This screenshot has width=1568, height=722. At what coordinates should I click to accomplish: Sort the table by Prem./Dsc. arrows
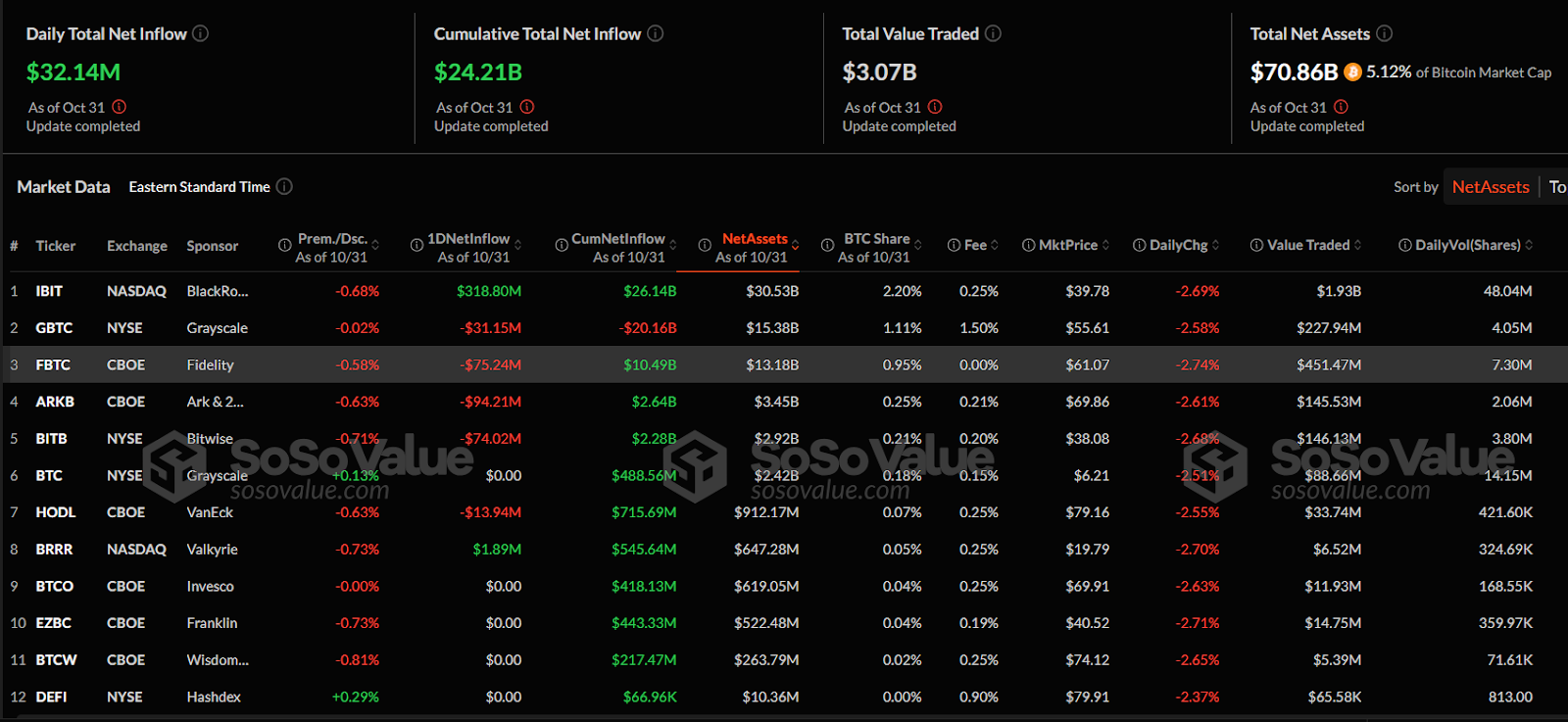point(375,245)
